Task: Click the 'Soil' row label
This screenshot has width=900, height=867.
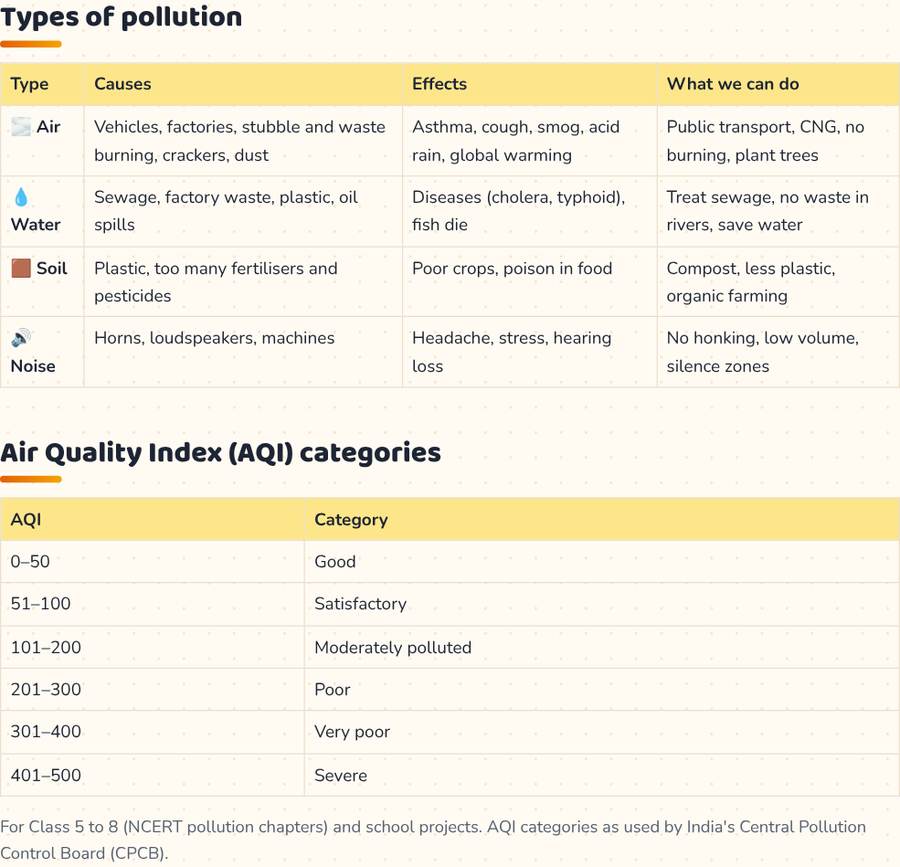Action: click(x=52, y=268)
